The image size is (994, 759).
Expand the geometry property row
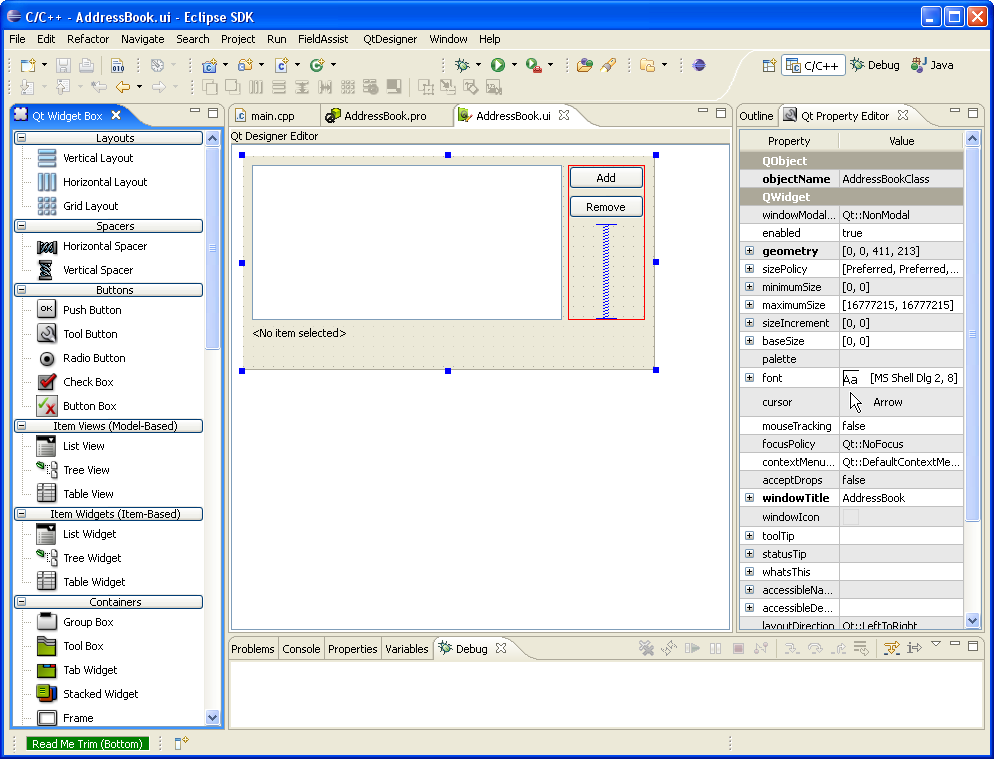pos(749,251)
